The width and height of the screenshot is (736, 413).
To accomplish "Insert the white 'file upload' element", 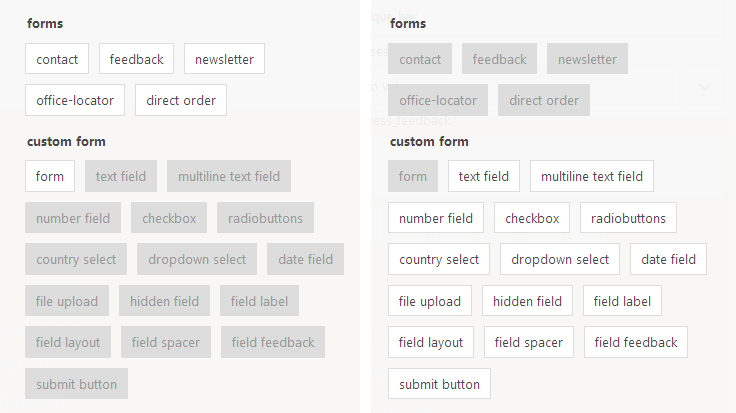I will tap(430, 301).
